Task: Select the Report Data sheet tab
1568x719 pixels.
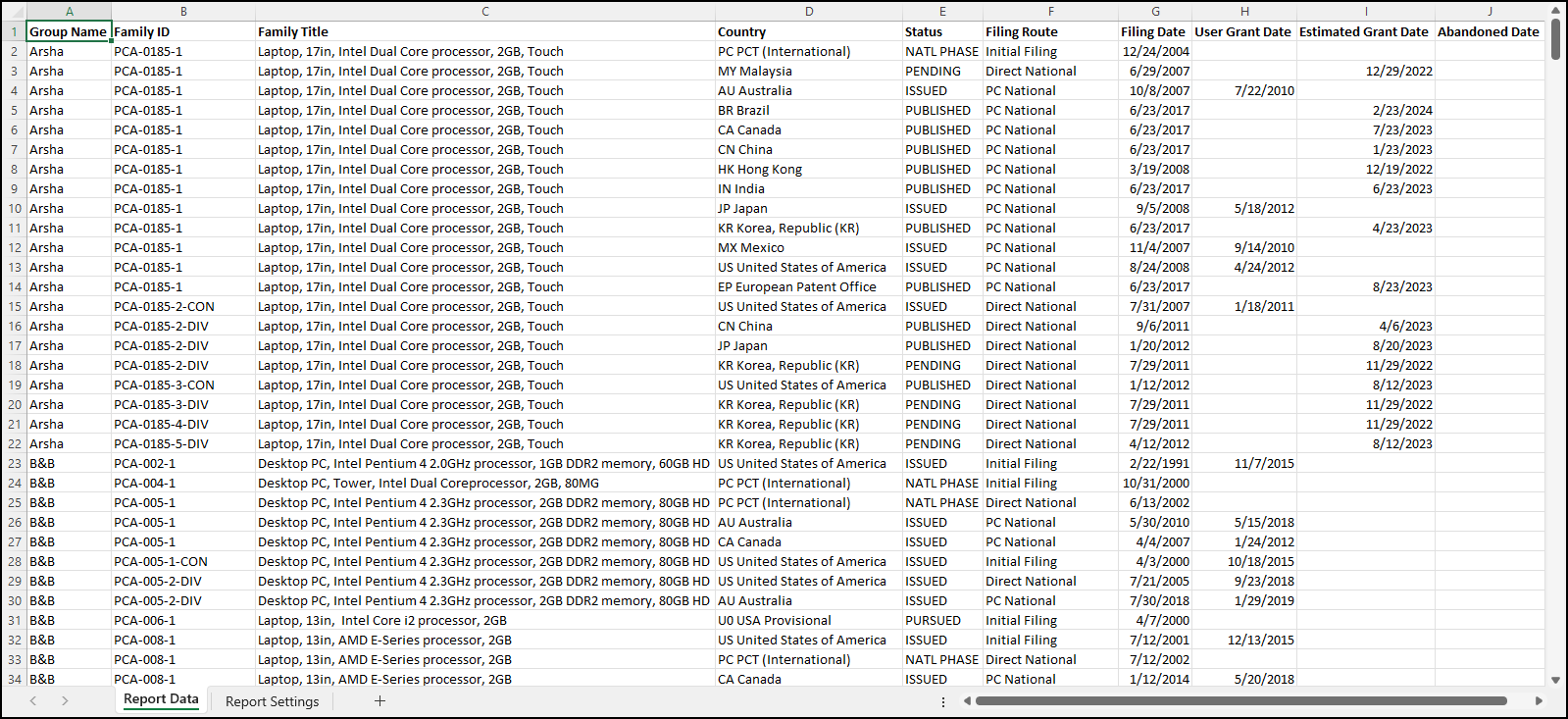Action: [x=161, y=699]
